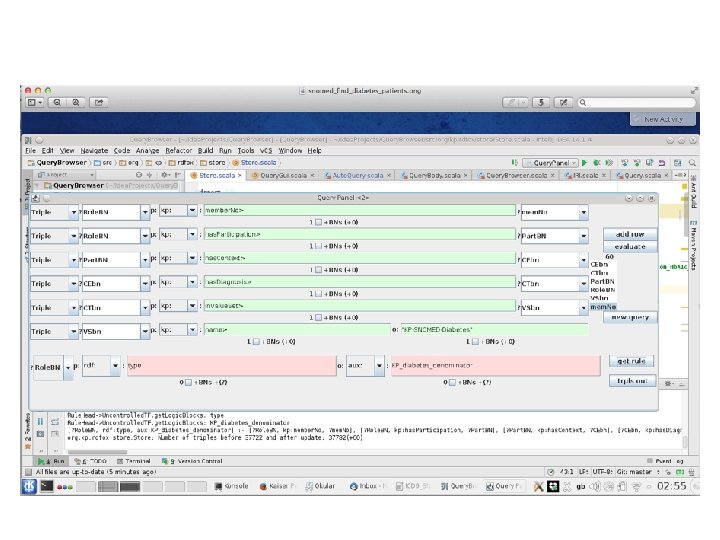Click the add row button

(x=630, y=234)
